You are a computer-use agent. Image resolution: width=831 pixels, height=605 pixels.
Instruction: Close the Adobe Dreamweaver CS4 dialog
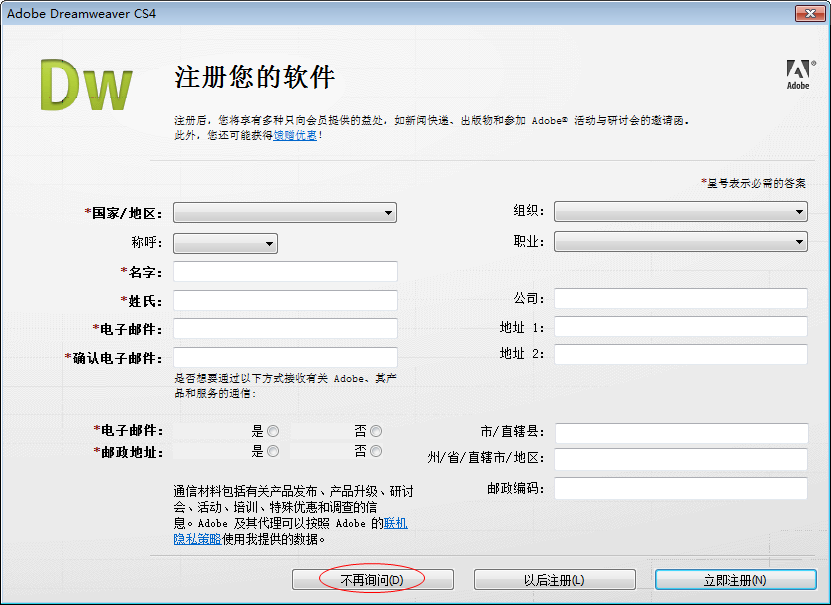click(x=810, y=13)
